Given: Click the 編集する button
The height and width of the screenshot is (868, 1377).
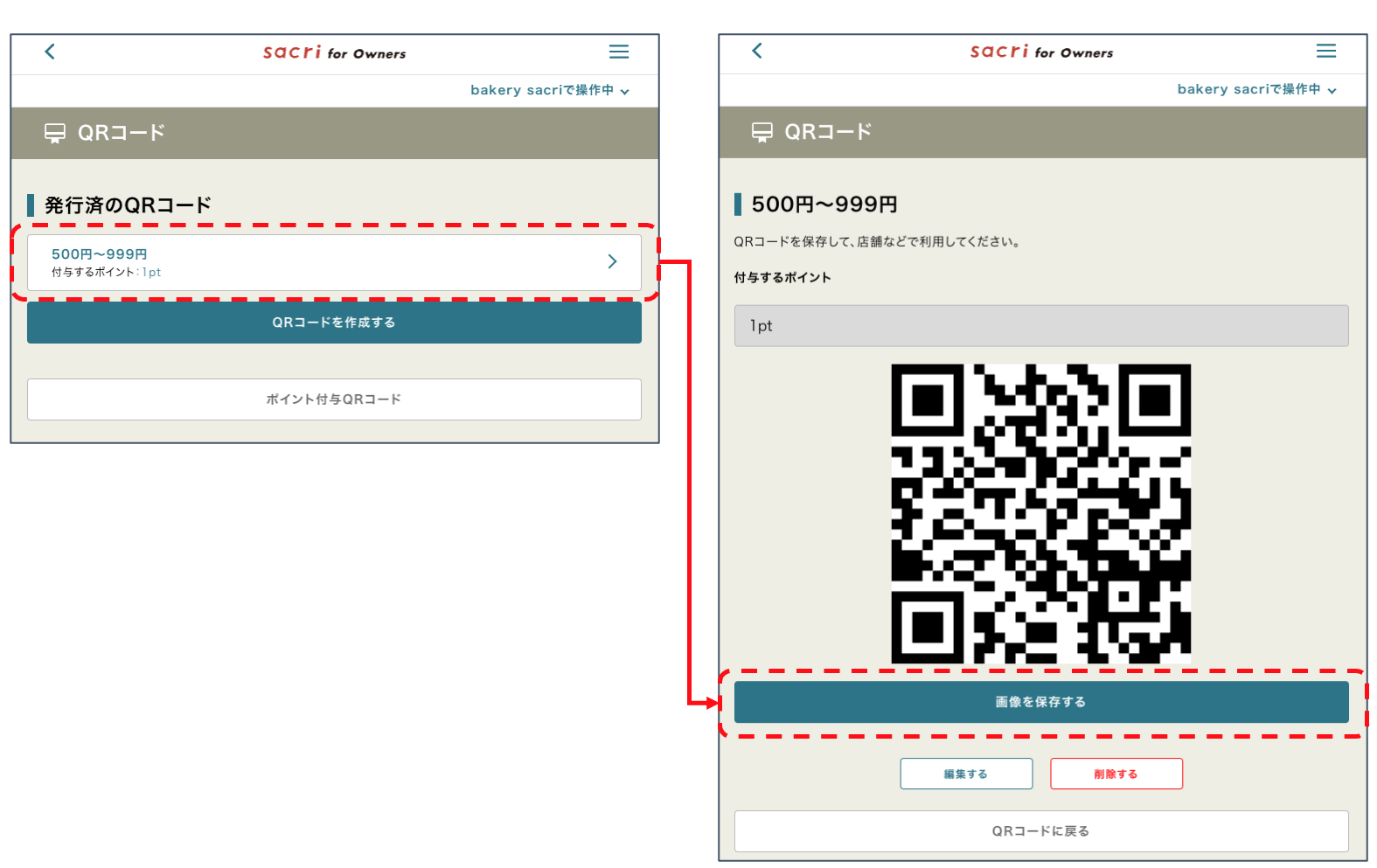Looking at the screenshot, I should click(966, 774).
